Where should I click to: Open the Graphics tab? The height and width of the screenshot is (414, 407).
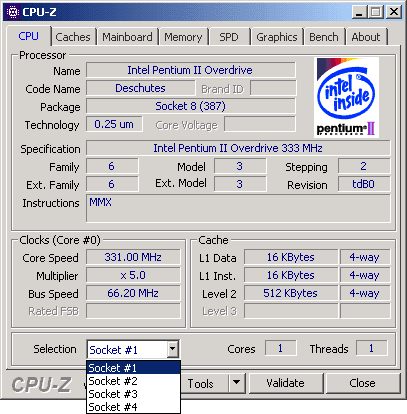tap(277, 37)
